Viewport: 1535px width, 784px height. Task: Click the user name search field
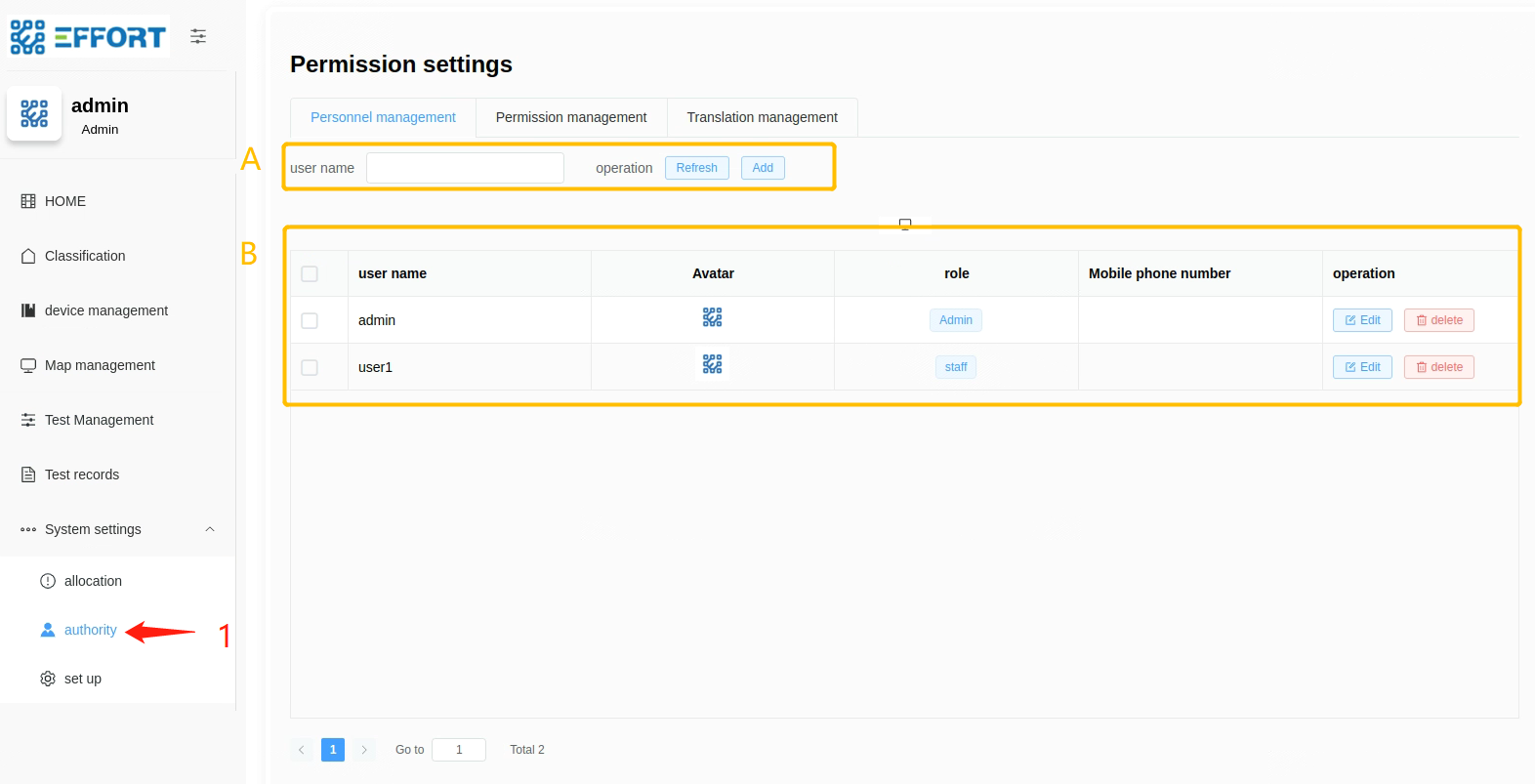(x=465, y=168)
